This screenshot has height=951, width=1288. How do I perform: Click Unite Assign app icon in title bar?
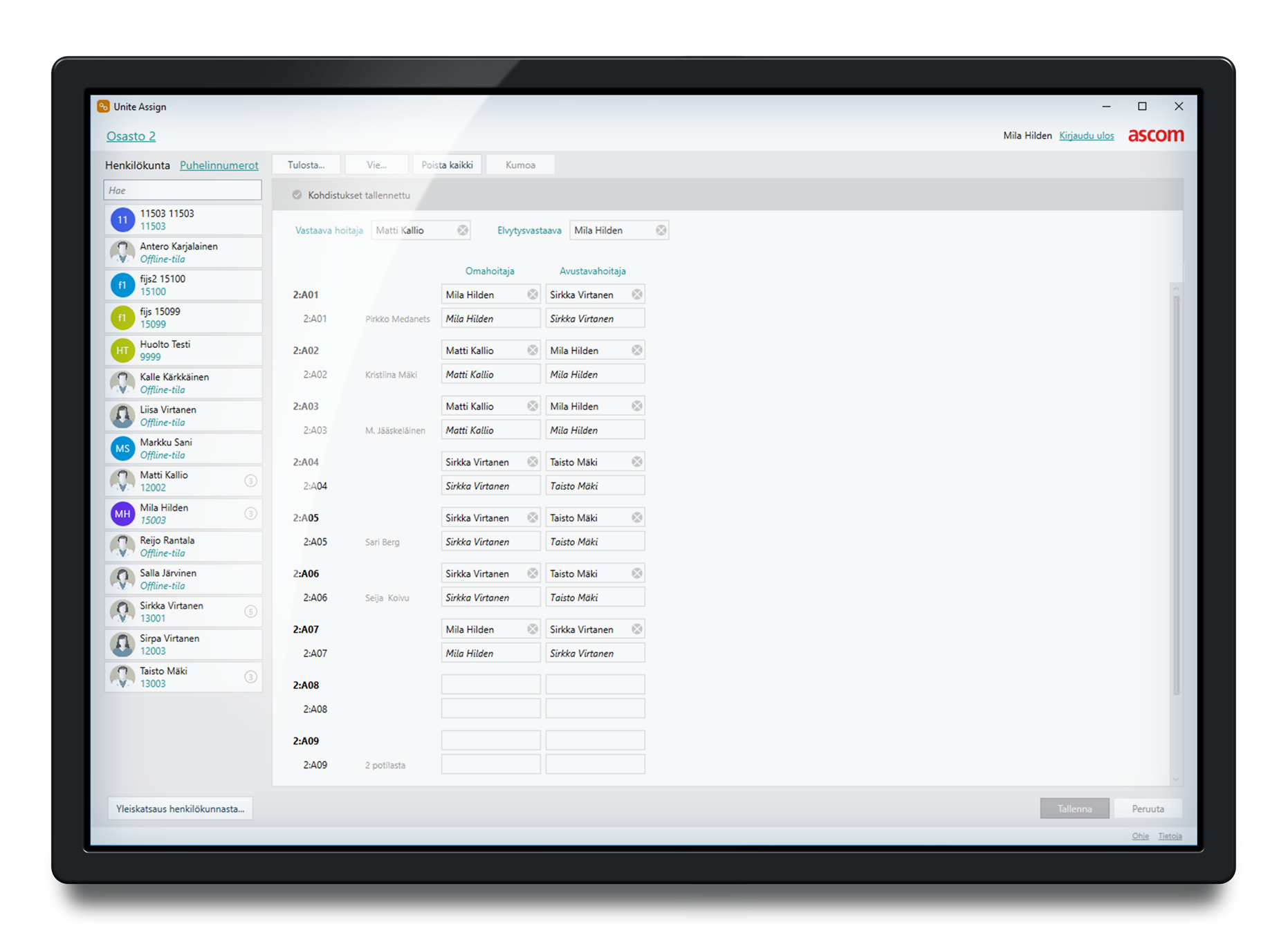[x=104, y=107]
